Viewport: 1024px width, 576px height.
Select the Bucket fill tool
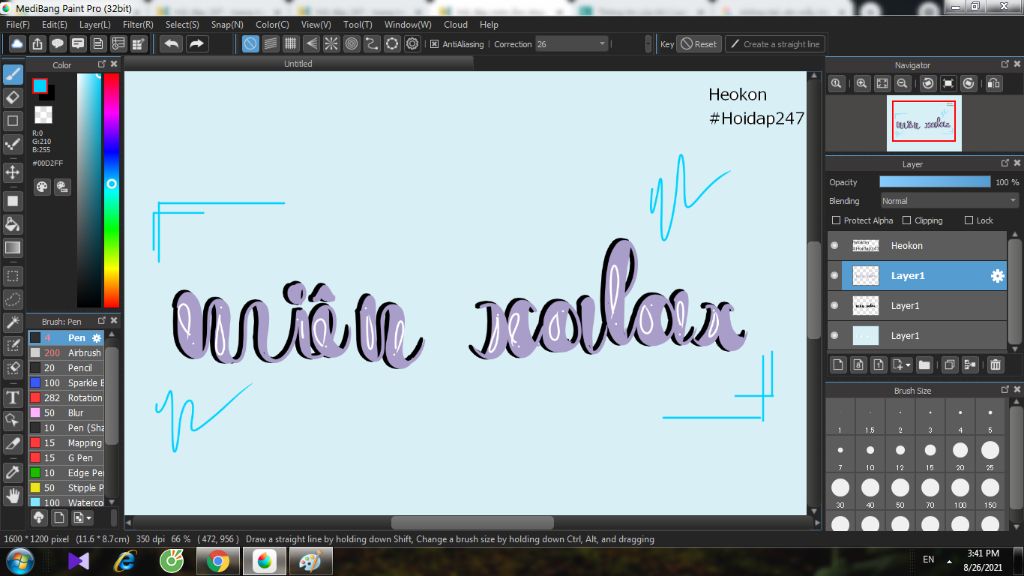[13, 225]
